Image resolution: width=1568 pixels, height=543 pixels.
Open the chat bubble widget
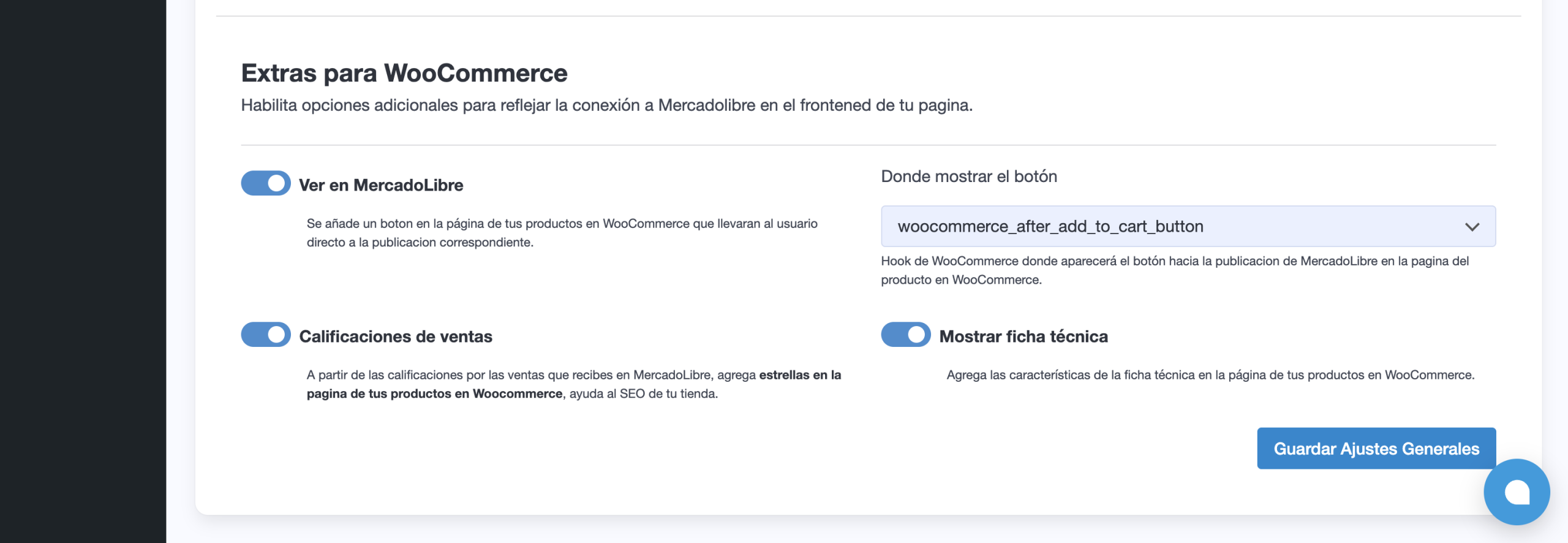coord(1517,492)
